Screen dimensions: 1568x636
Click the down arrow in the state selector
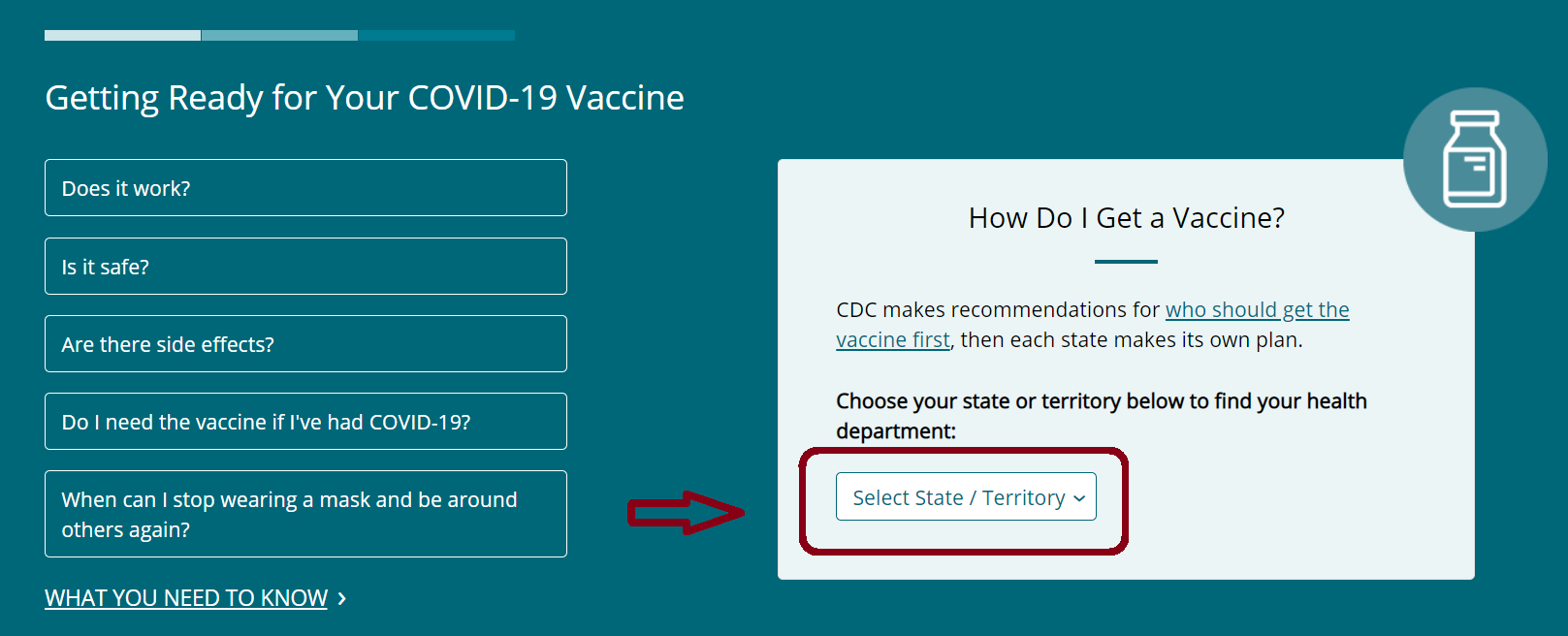(x=1079, y=498)
